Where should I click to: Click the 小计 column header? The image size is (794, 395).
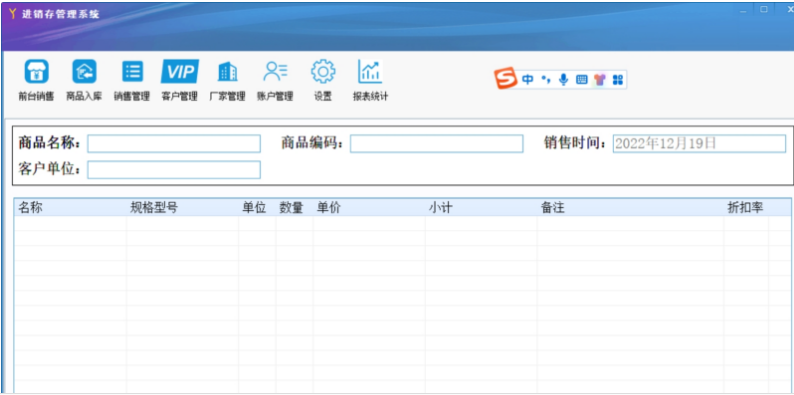[x=481, y=207]
